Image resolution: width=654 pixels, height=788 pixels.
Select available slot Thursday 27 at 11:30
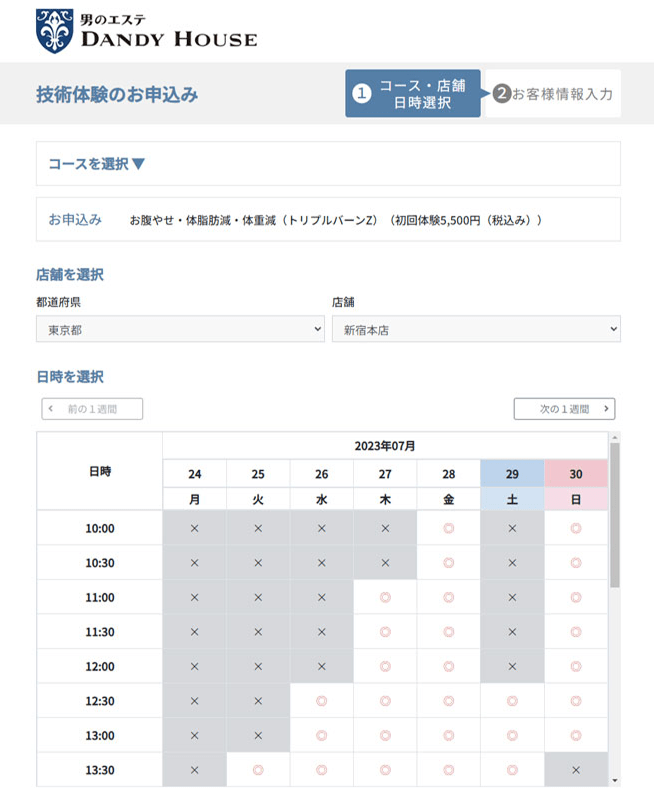385,632
